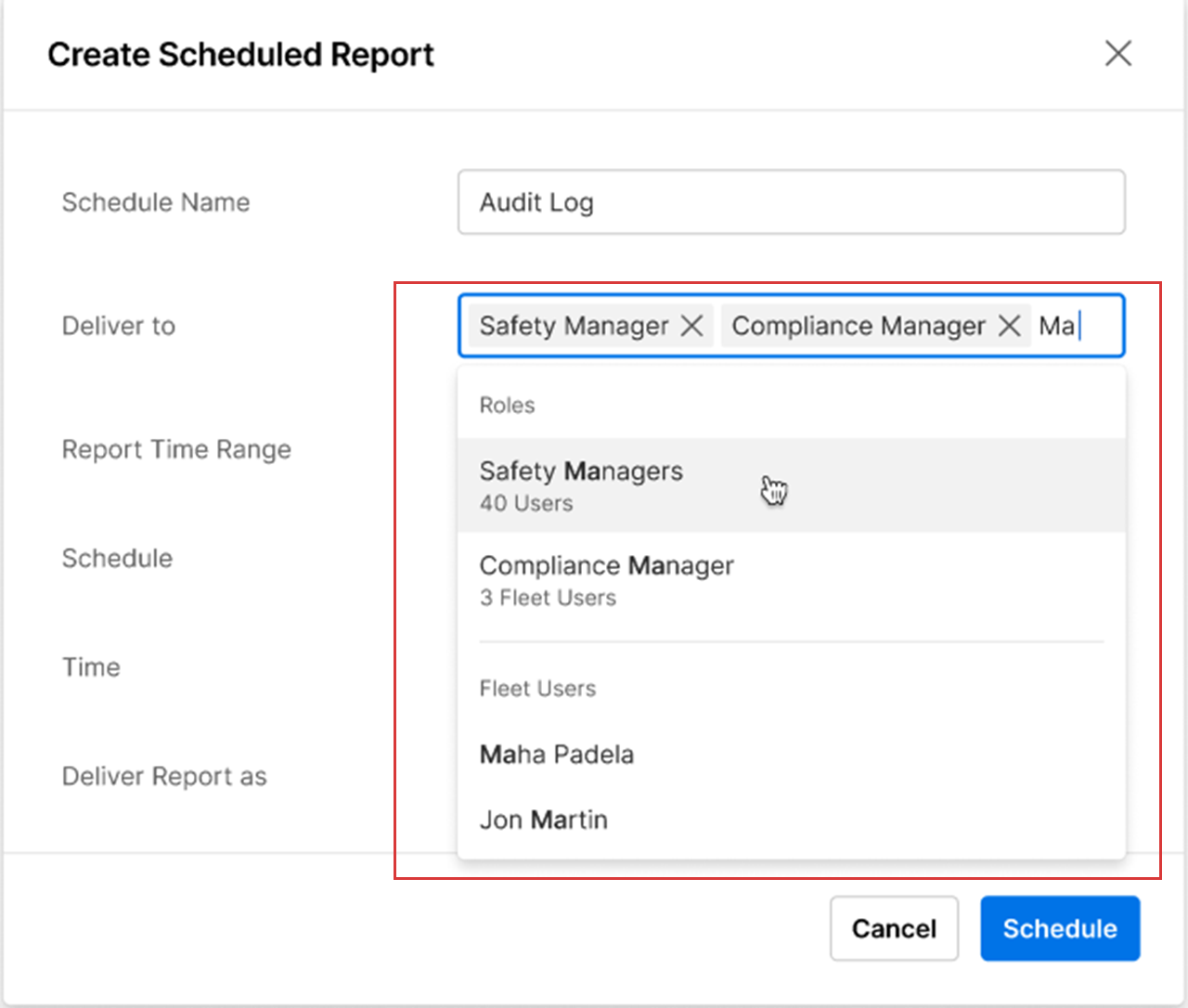Click the Deliver to field label

(119, 326)
